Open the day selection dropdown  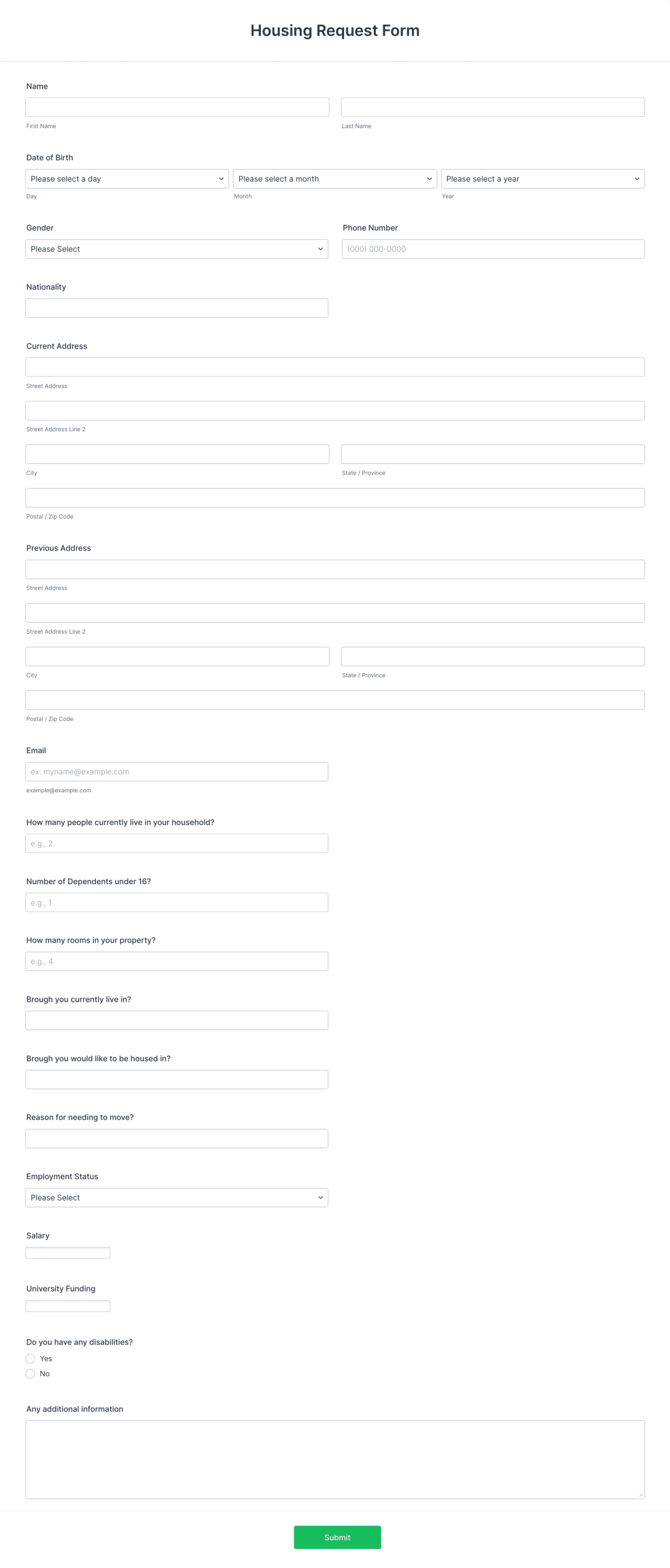[x=126, y=178]
